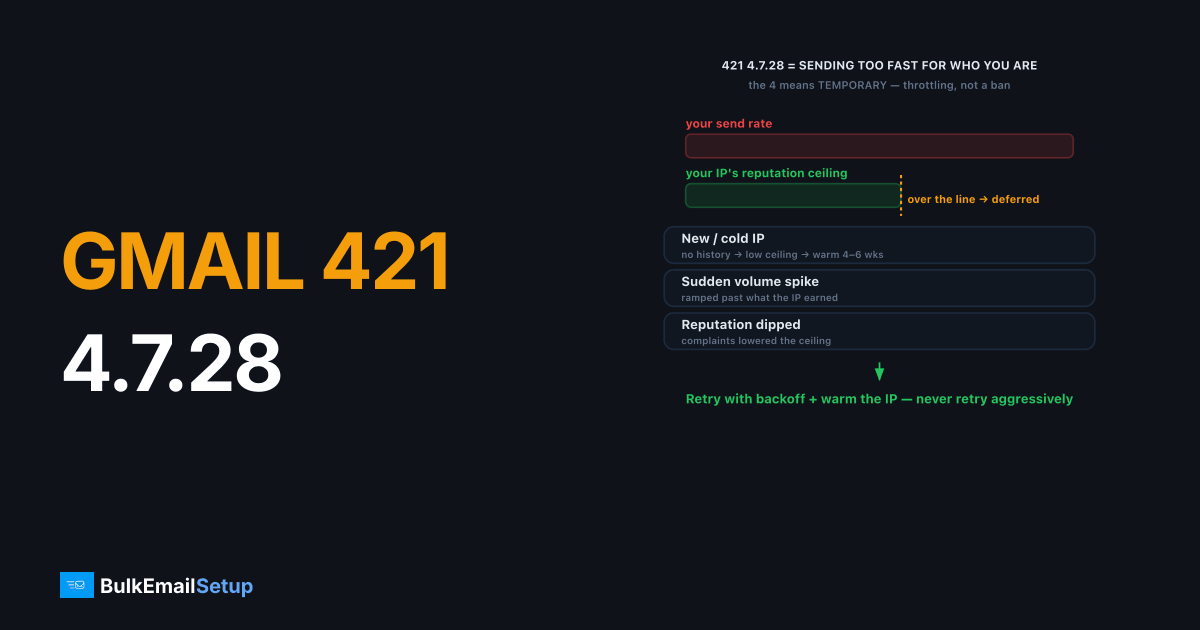Screen dimensions: 1200x630
Task: Click the green downward arrow icon
Action: click(x=880, y=372)
